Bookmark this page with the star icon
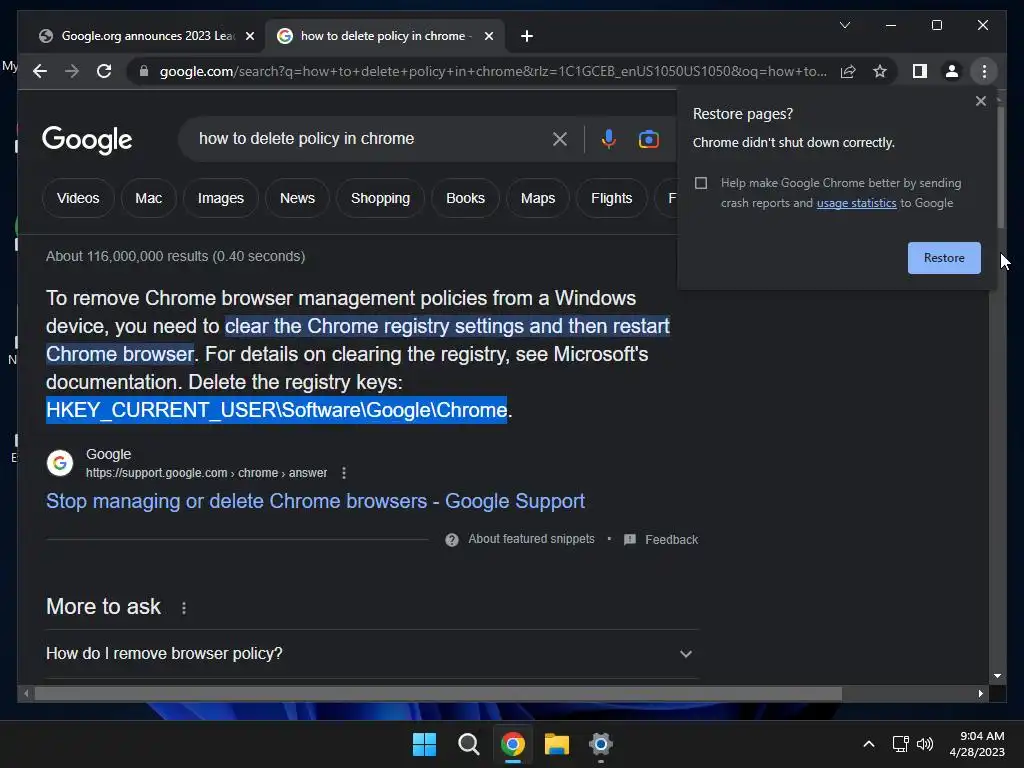Screen dimensions: 1024x768 pos(880,71)
